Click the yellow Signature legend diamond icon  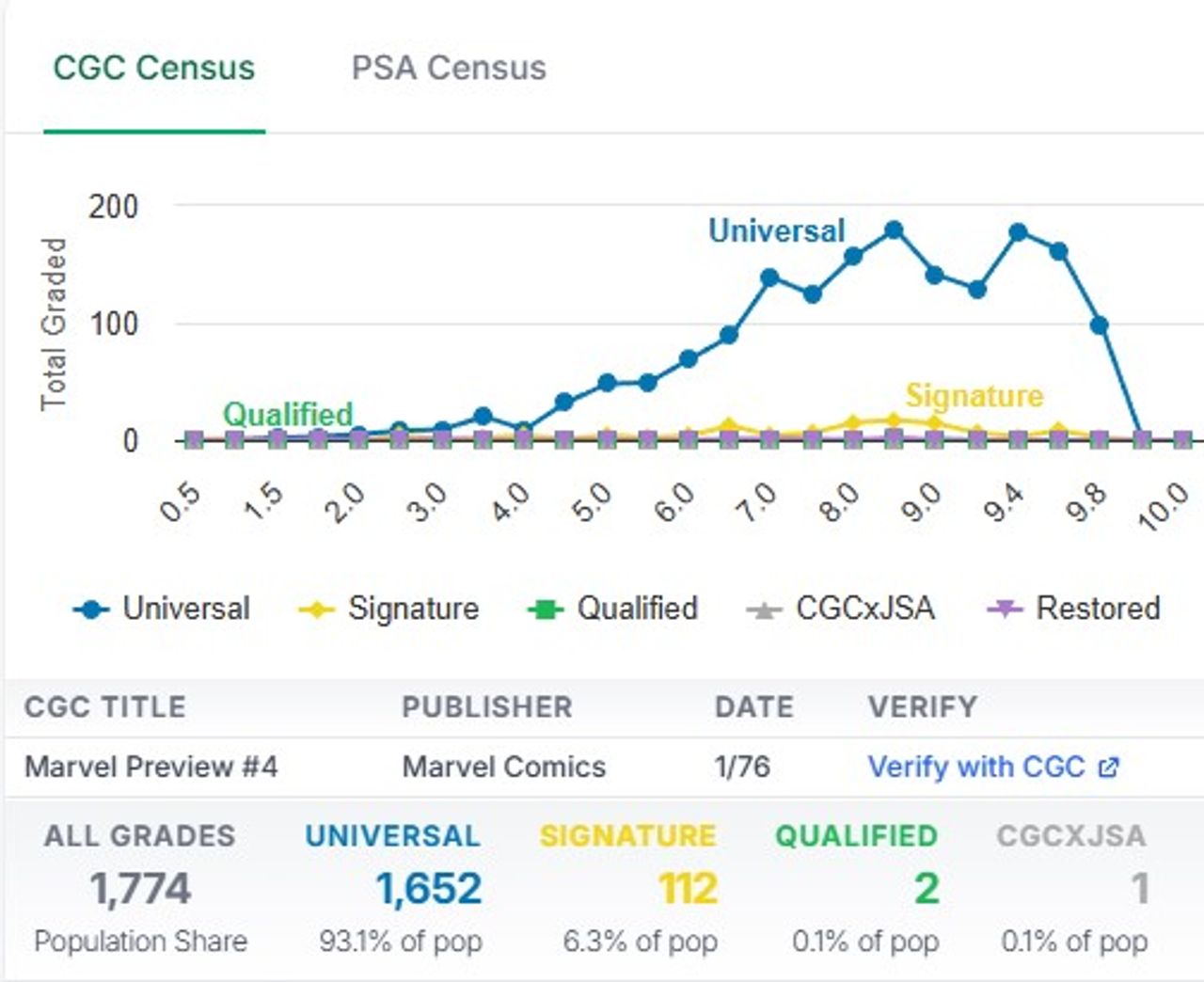(x=316, y=610)
